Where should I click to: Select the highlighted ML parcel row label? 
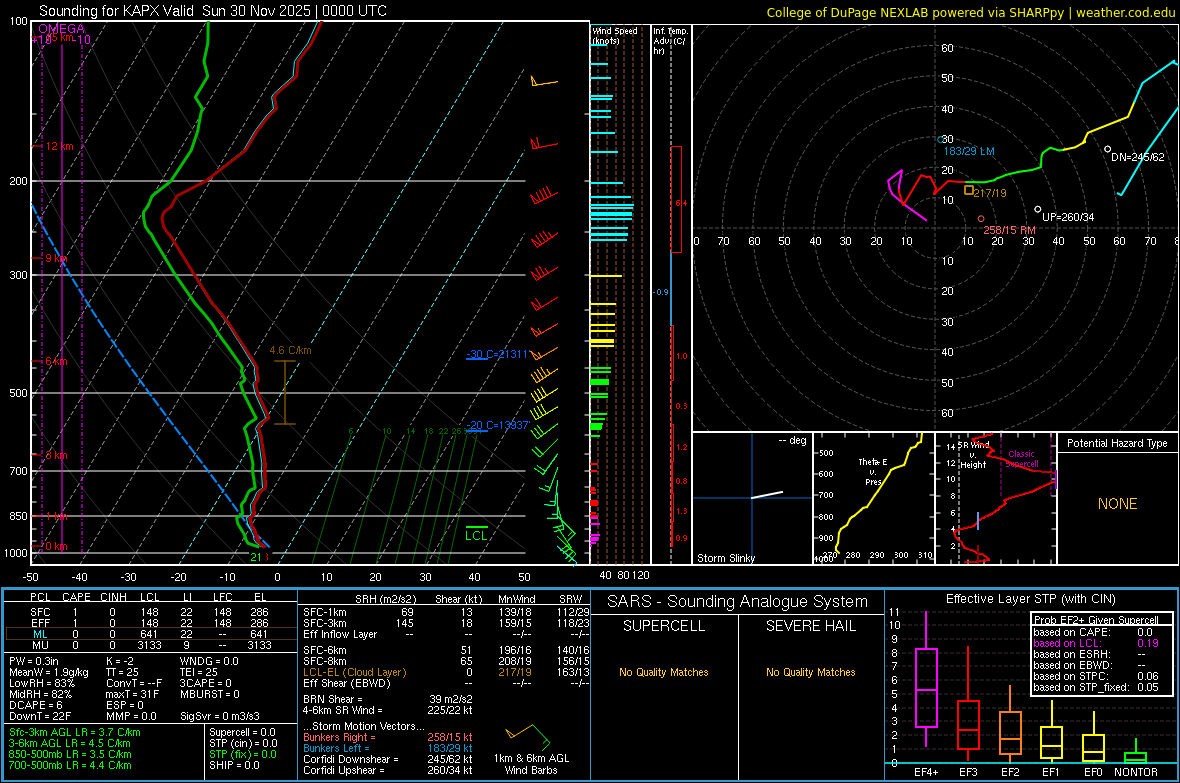tap(40, 634)
